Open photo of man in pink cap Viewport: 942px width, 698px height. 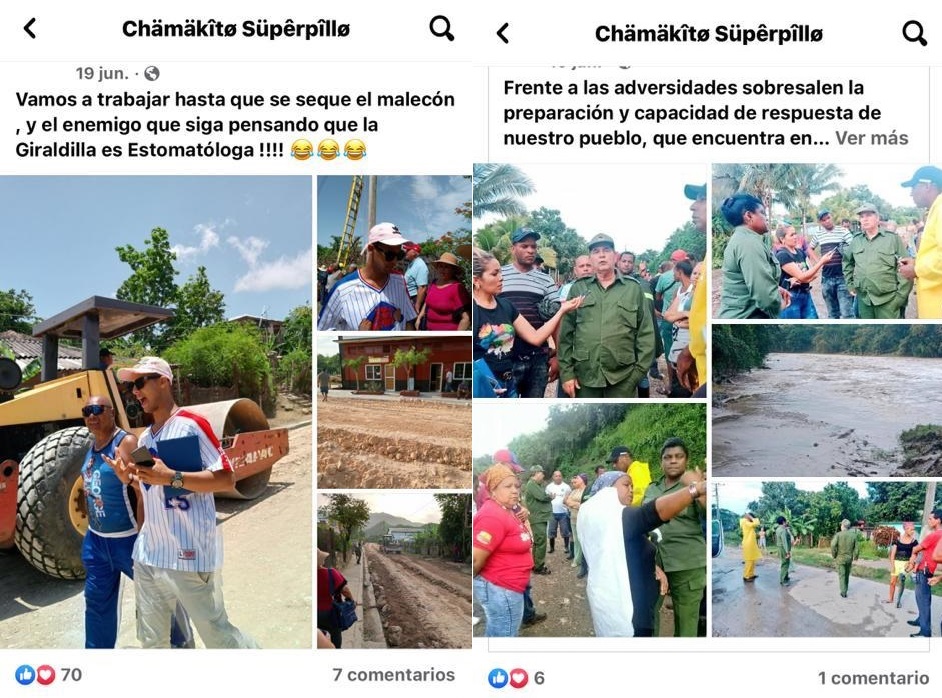[x=394, y=253]
